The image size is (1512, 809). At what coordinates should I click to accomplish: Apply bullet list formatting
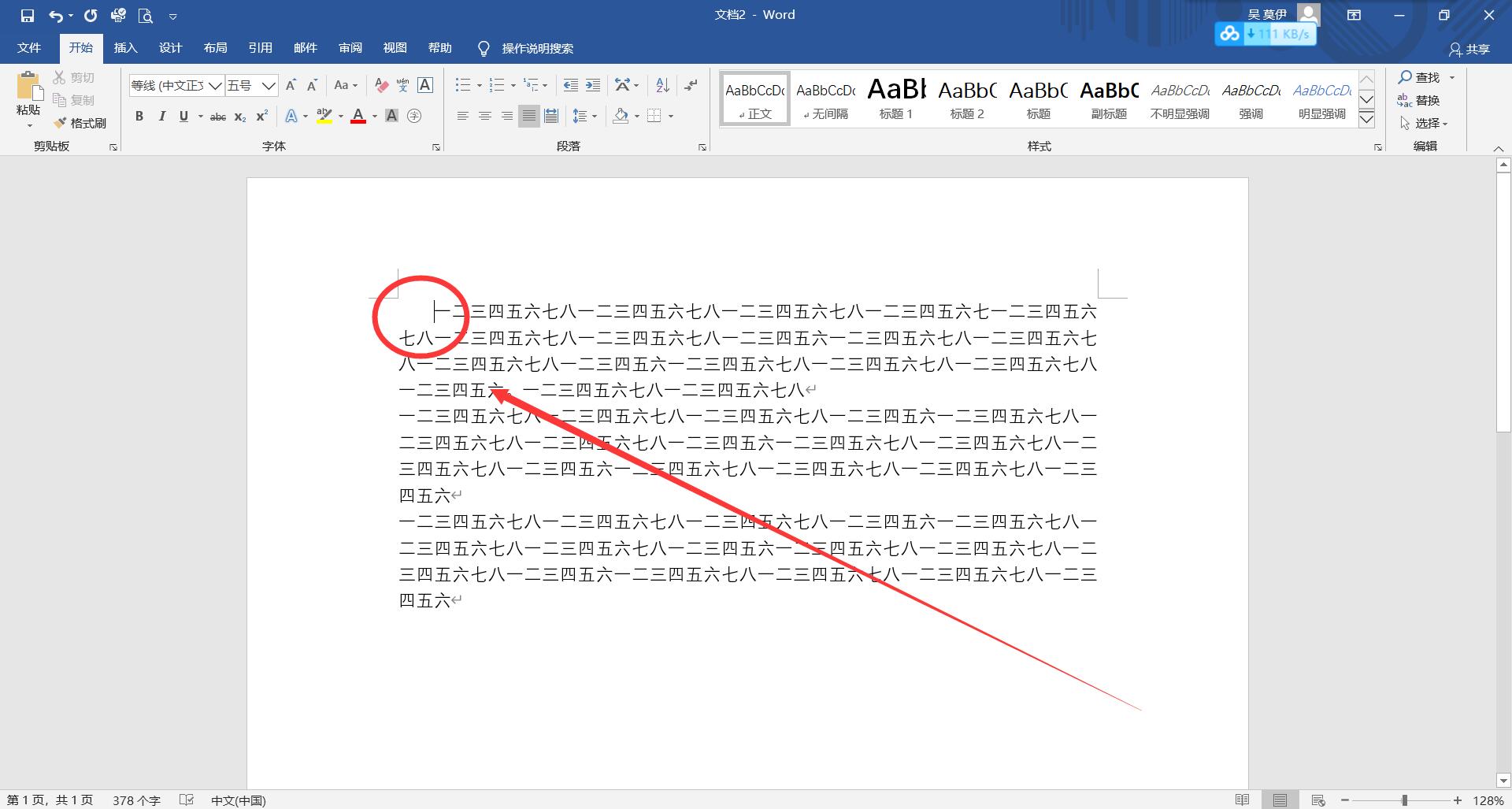click(x=462, y=85)
